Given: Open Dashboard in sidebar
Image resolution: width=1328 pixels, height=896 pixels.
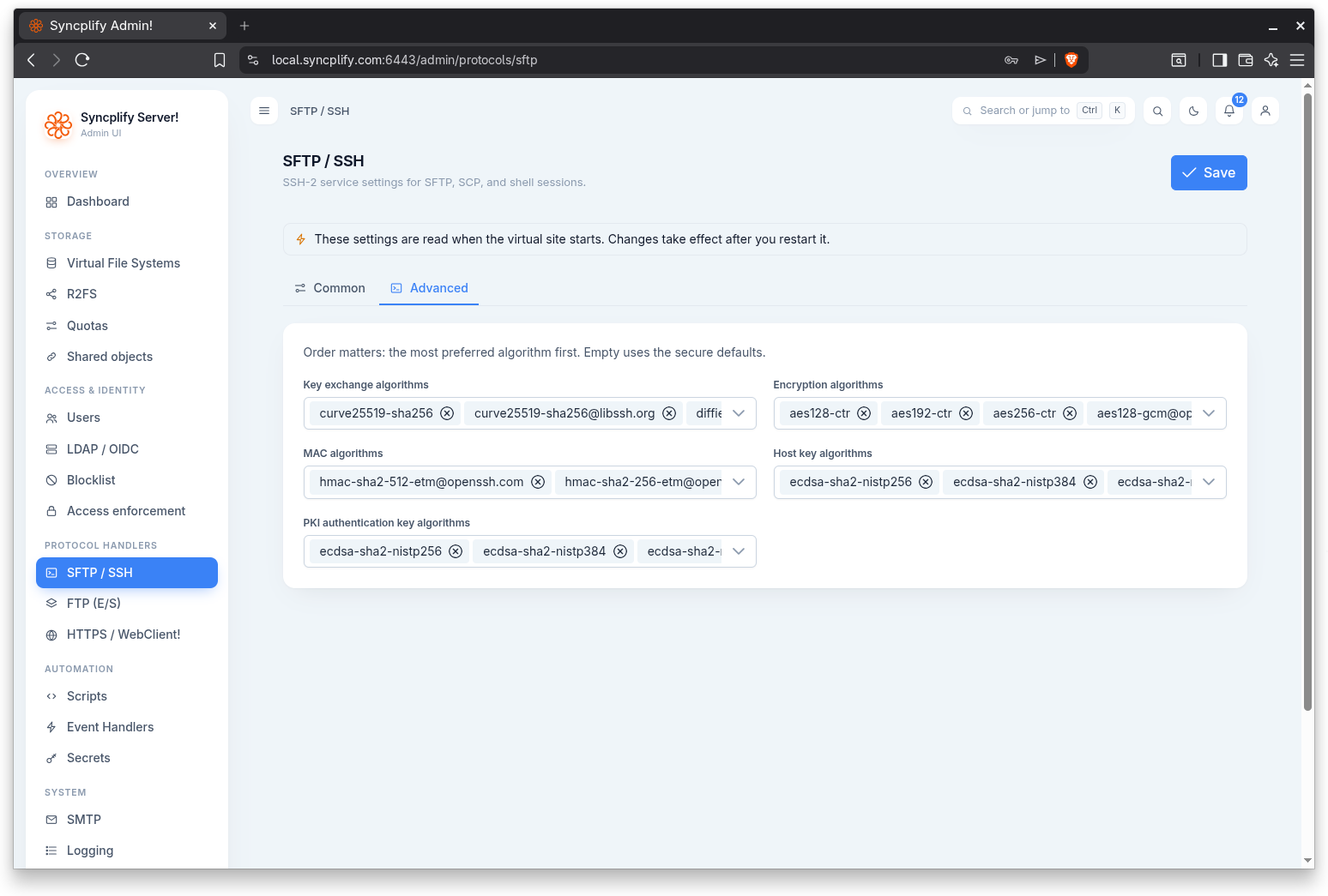Looking at the screenshot, I should click(x=127, y=201).
